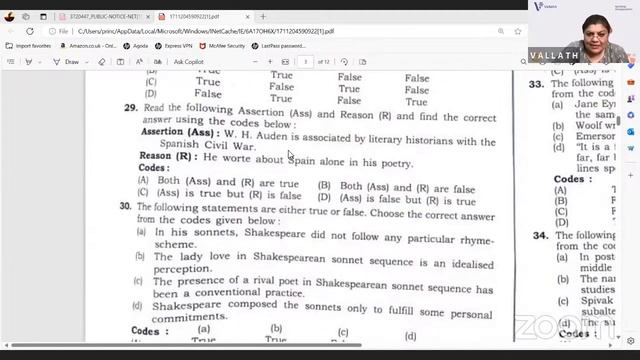Click the Read aloud icon

139,62
